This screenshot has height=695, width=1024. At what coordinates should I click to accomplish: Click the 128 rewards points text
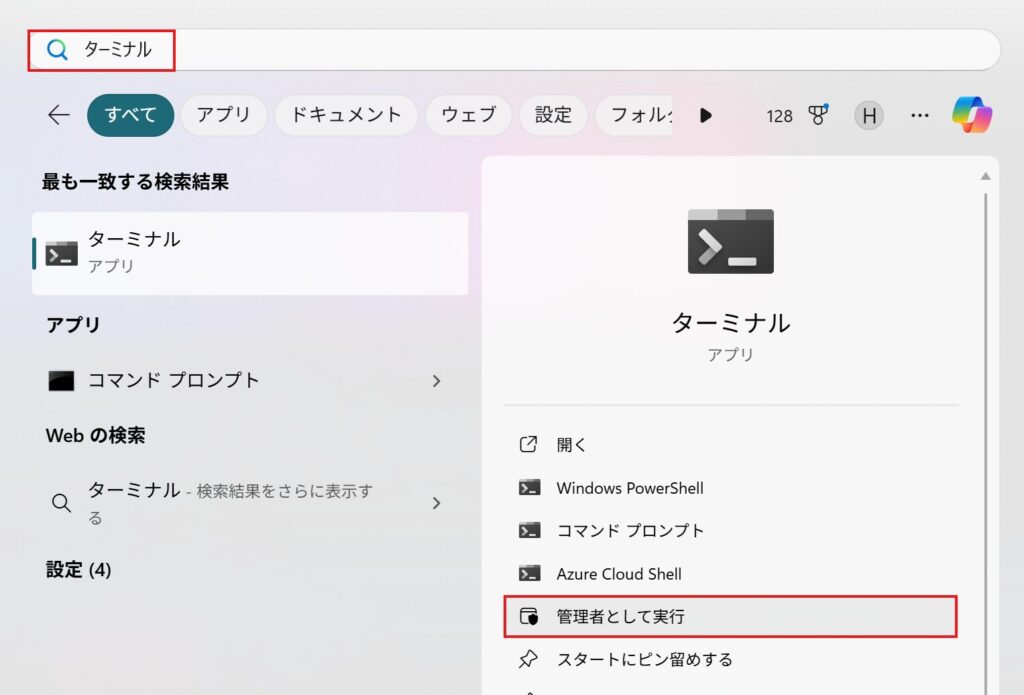779,116
